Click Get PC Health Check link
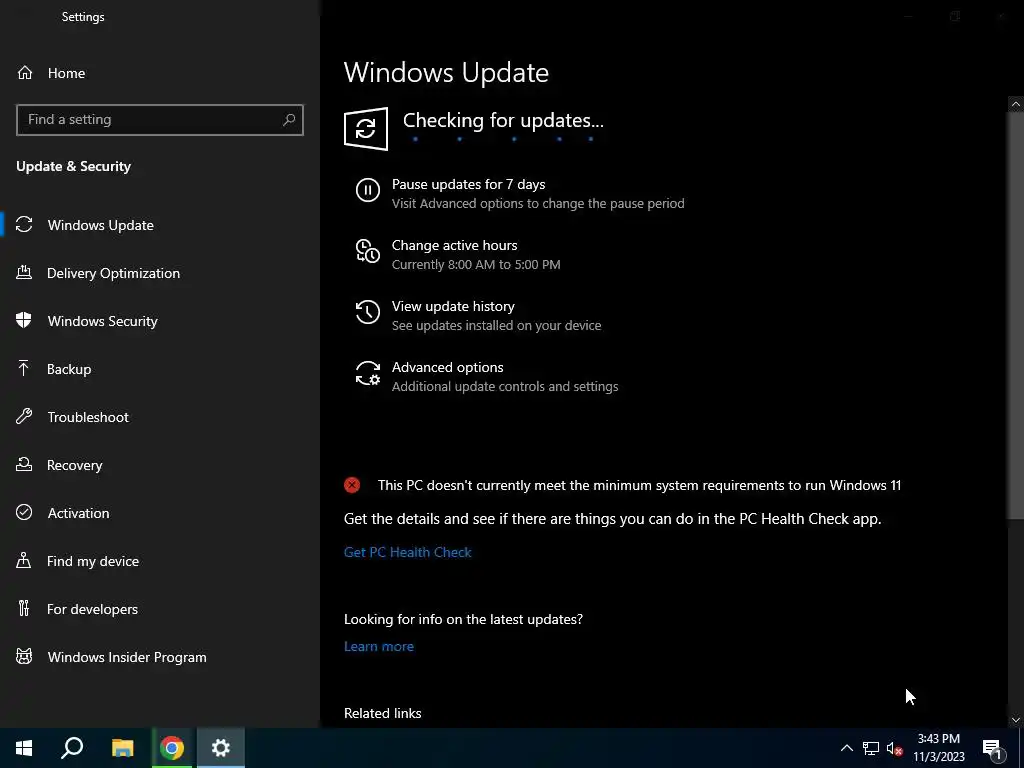This screenshot has height=768, width=1024. [408, 552]
